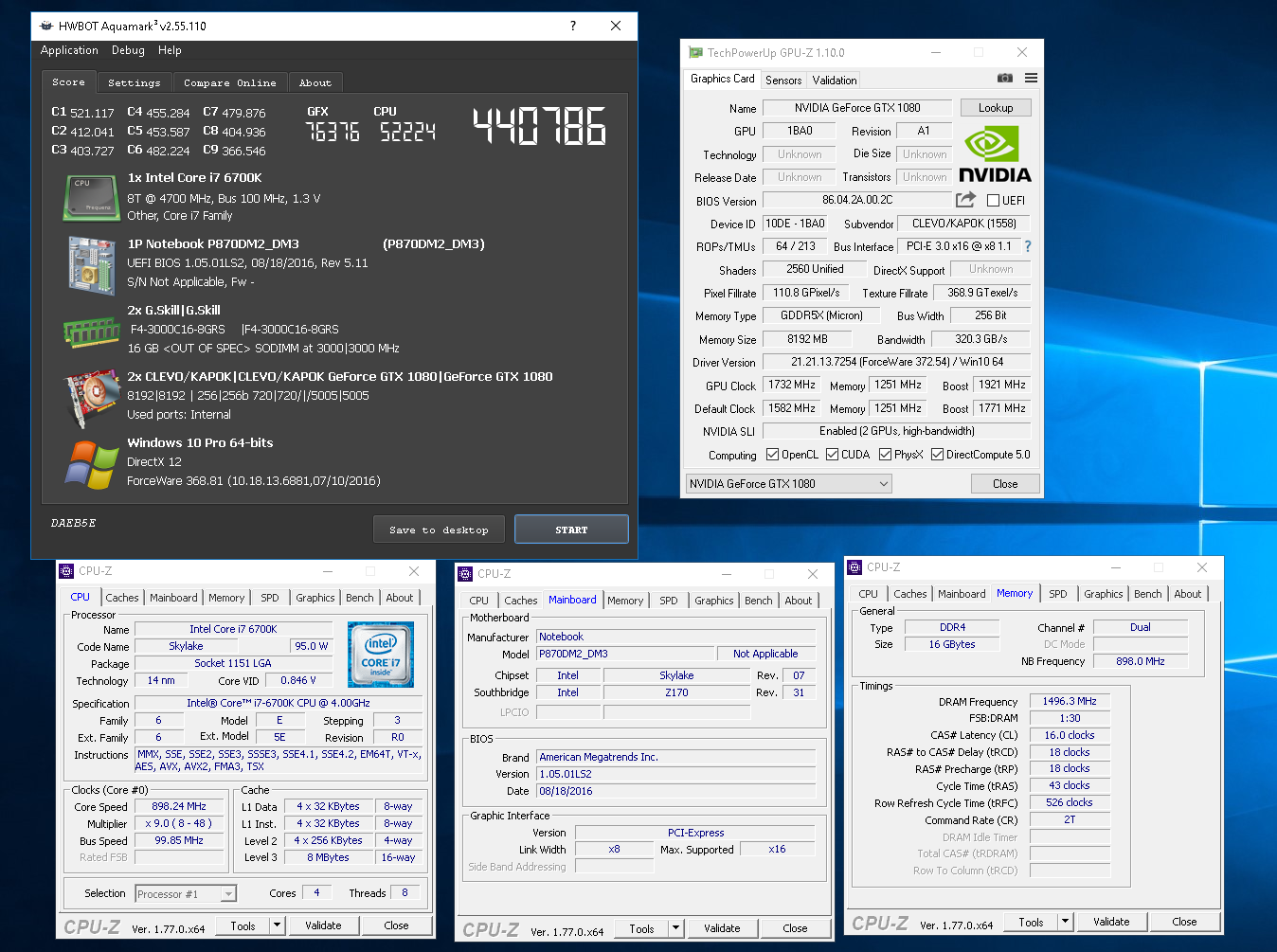Open the SPD tab in middle CPU-Z
Image resolution: width=1277 pixels, height=952 pixels.
[669, 601]
